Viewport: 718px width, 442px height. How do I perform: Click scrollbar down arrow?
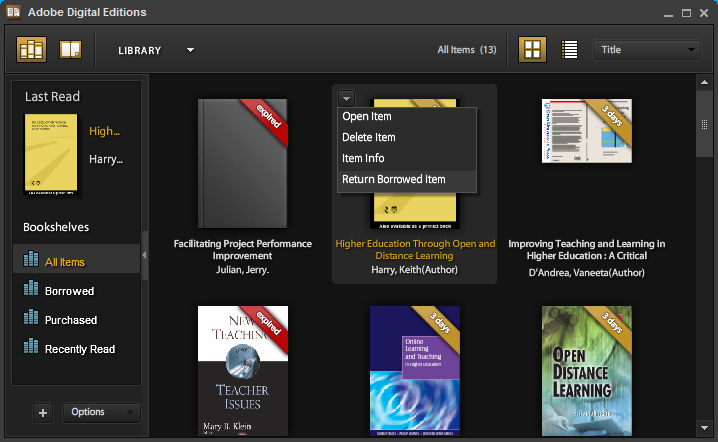(x=704, y=428)
